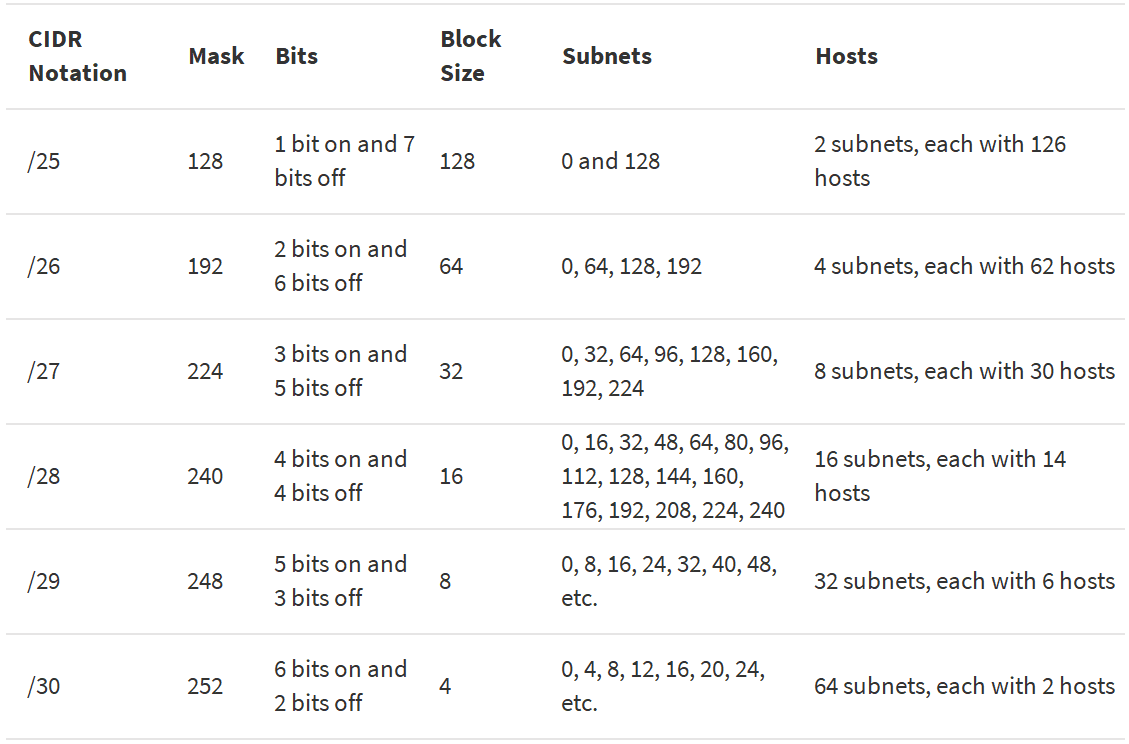The image size is (1129, 744).
Task: Select "16 subnets, each with 14 hosts" cell
Action: pos(940,476)
